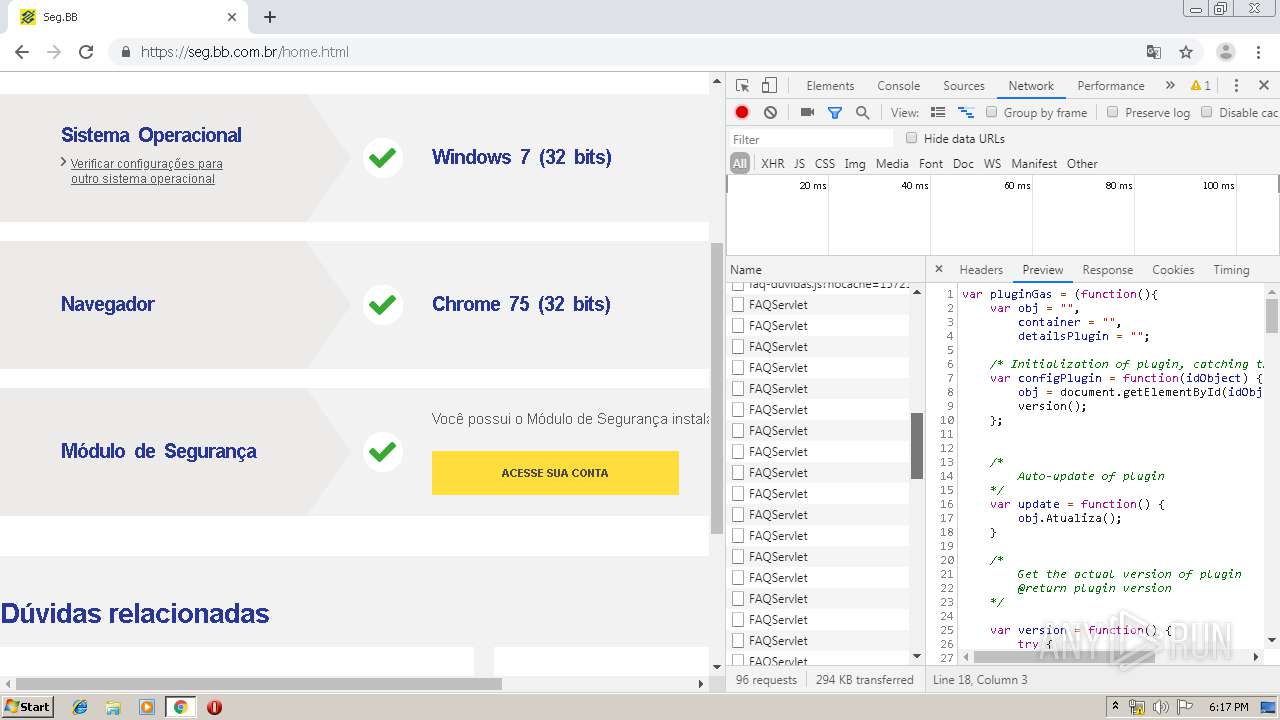Tick checkbox of second FAQServlet request

(738, 326)
